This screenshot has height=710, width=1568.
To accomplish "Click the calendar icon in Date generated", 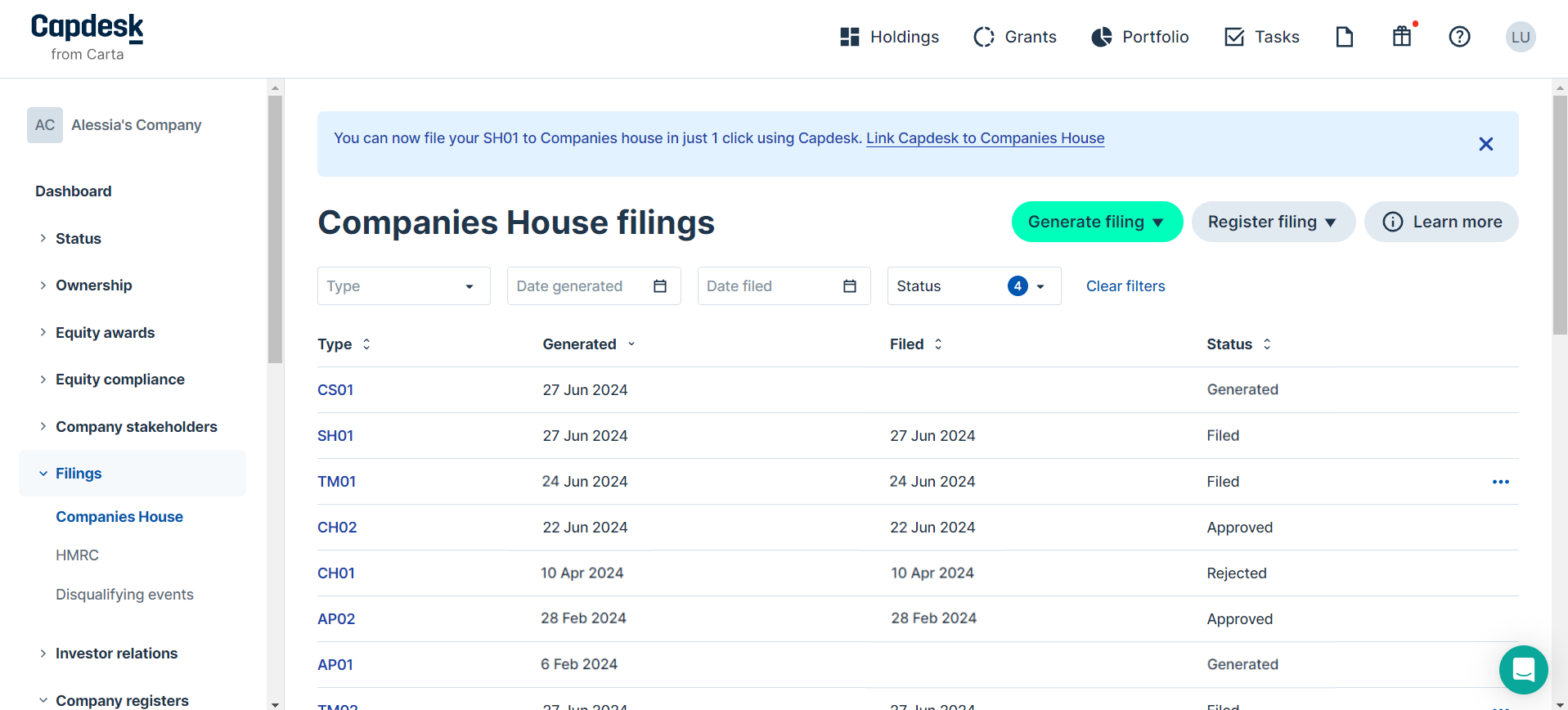I will tap(660, 286).
